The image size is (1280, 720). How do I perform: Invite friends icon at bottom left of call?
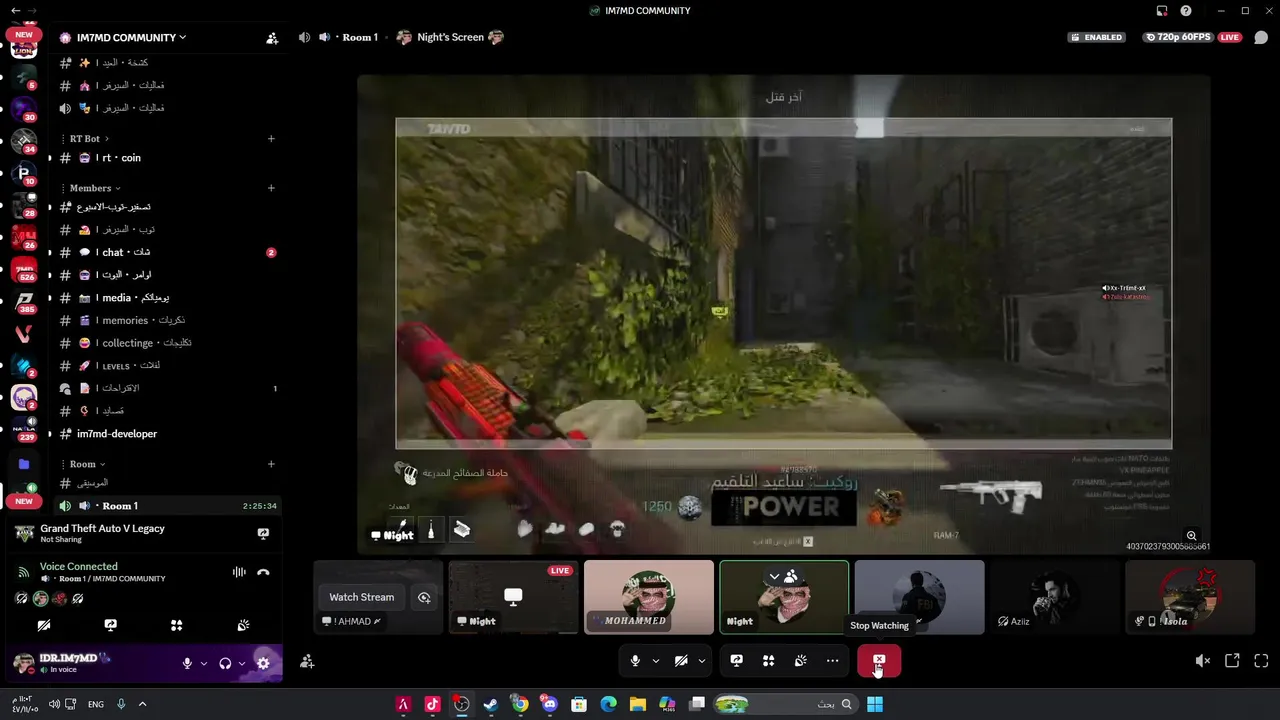(307, 661)
